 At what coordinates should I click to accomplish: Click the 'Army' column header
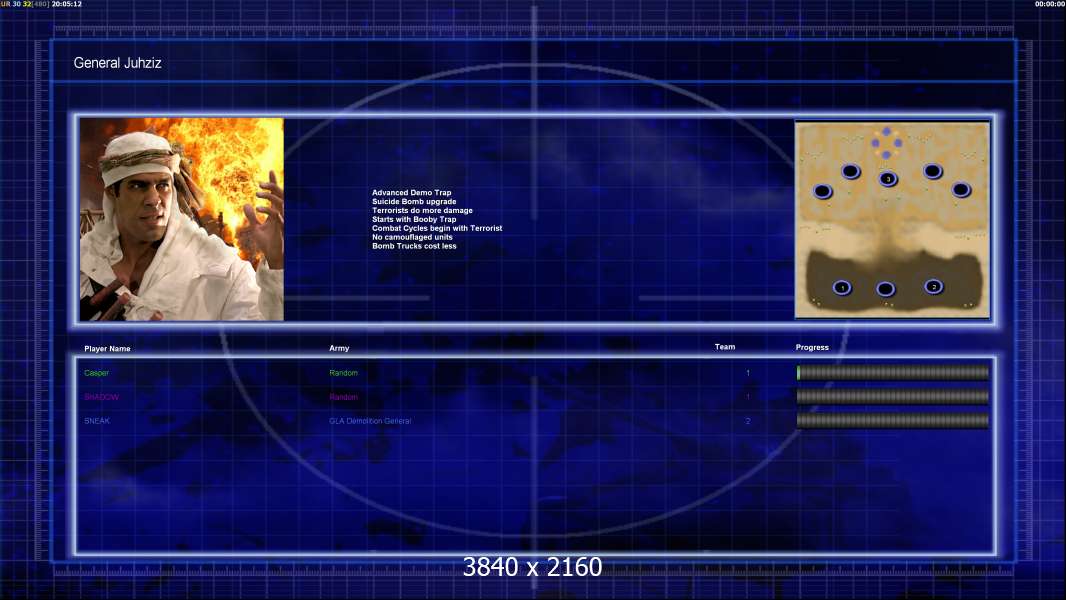(x=339, y=348)
